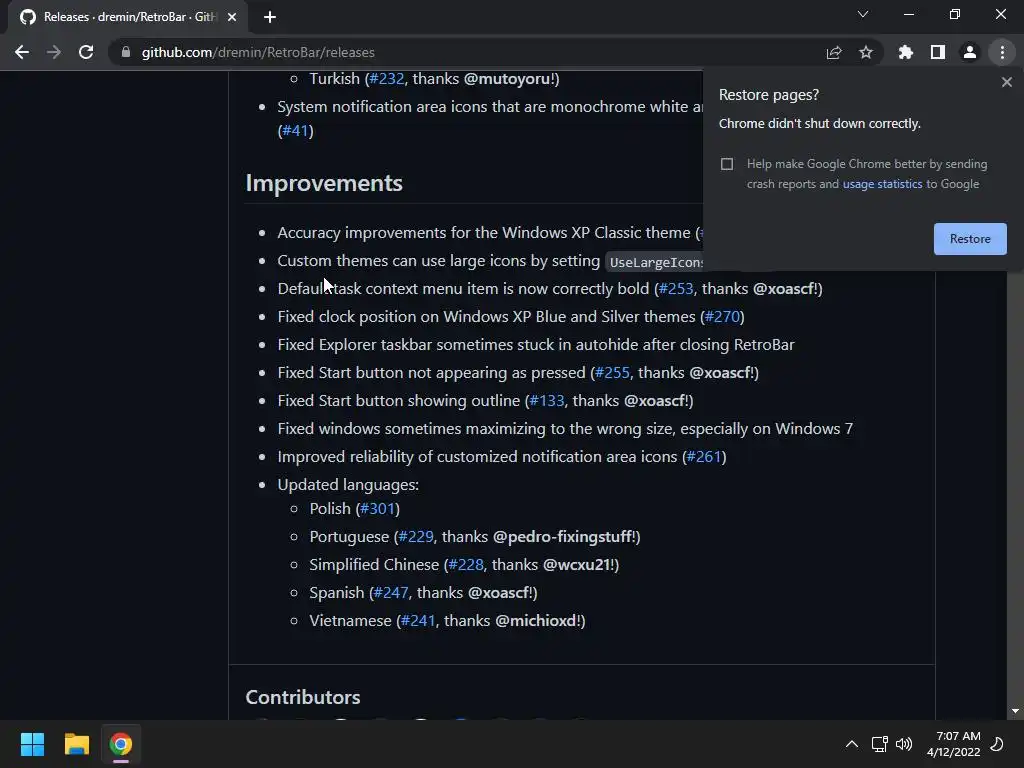
Task: Open issue #255 link
Action: (612, 373)
